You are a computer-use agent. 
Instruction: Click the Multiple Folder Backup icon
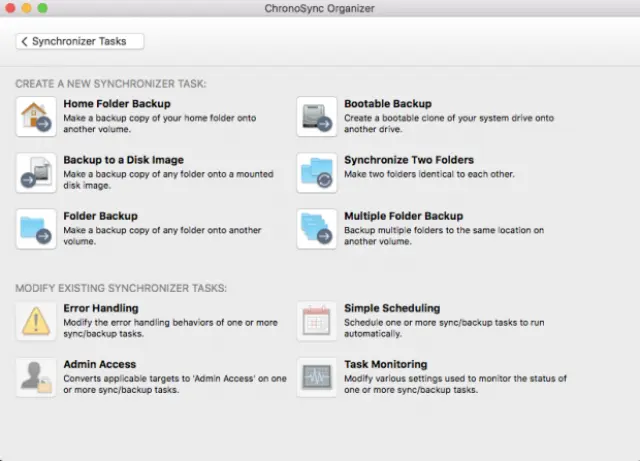pyautogui.click(x=317, y=229)
